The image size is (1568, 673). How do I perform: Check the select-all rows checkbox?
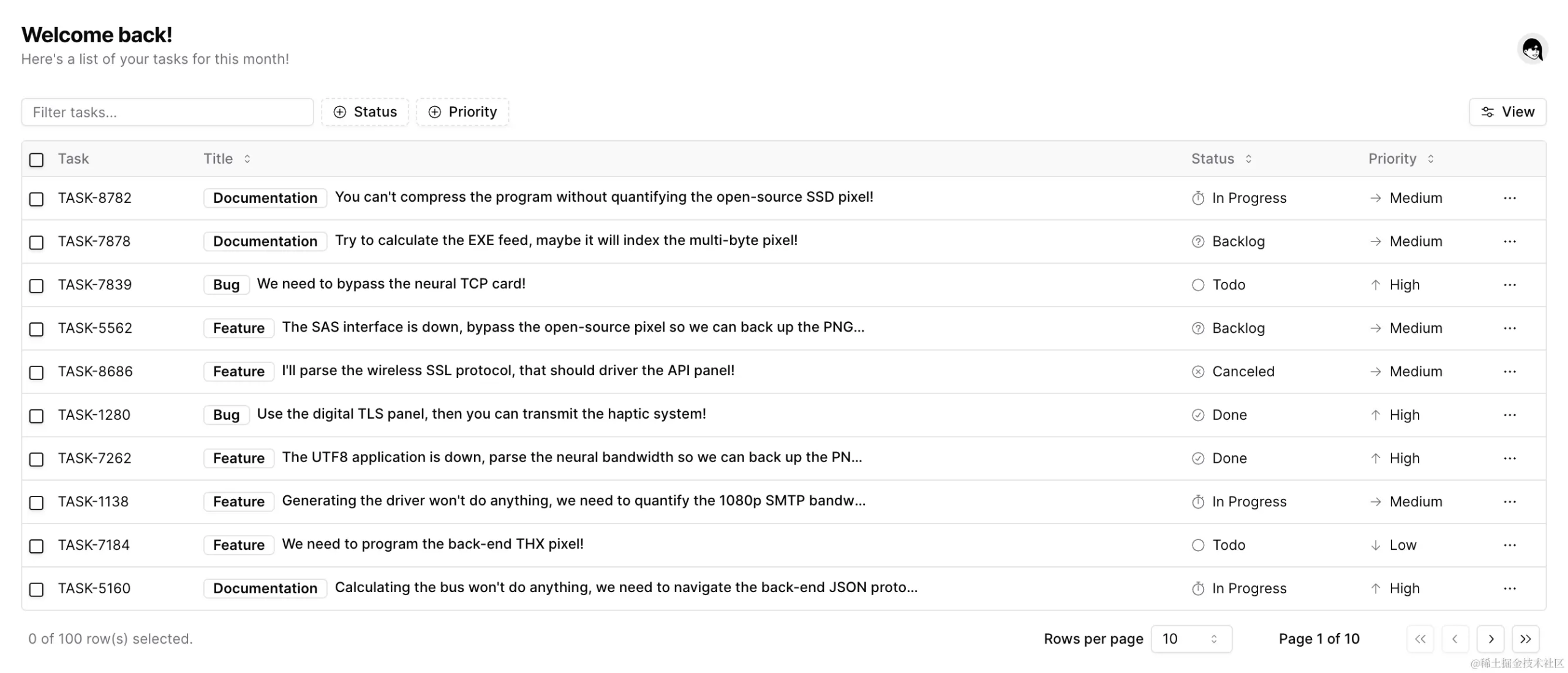point(37,160)
